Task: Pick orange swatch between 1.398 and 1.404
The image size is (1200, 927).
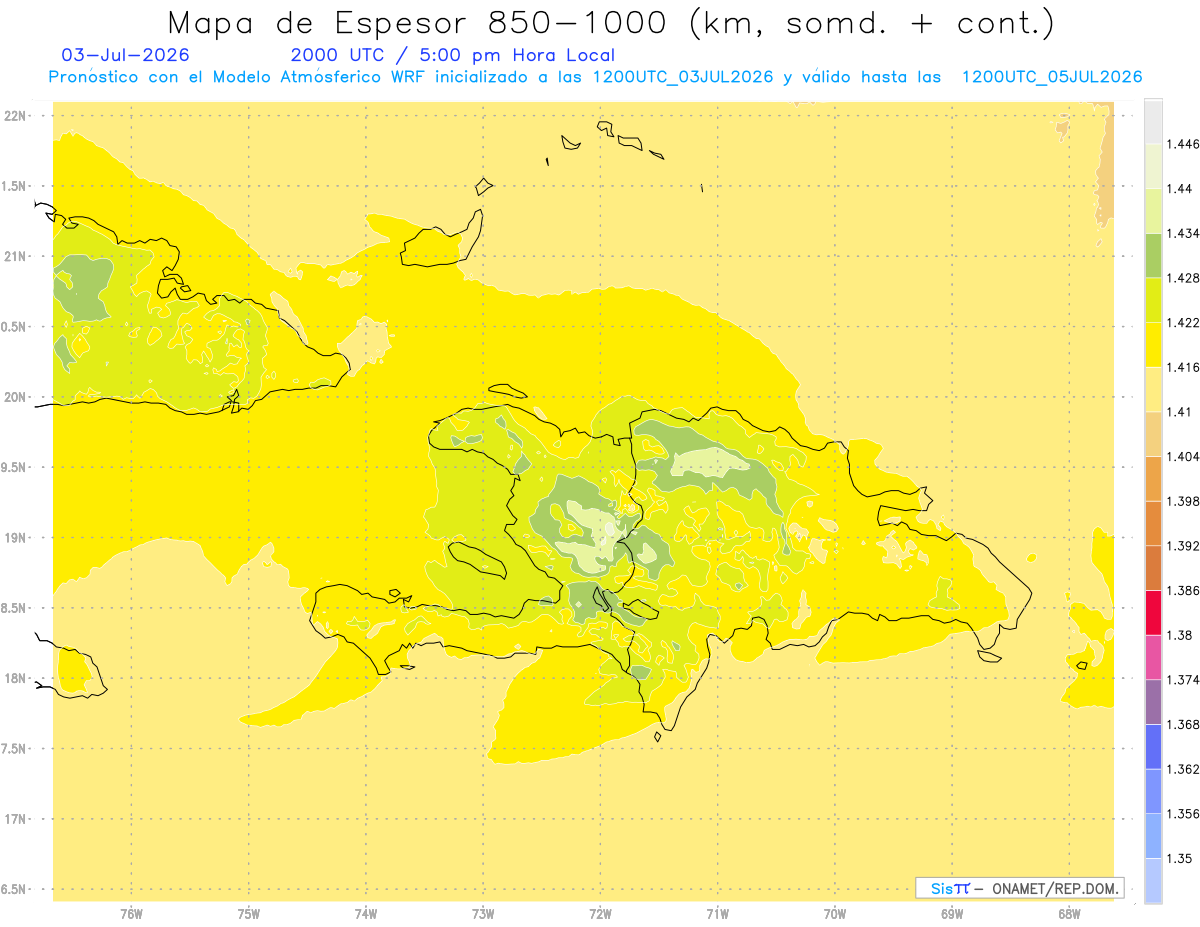Action: pos(1153,479)
